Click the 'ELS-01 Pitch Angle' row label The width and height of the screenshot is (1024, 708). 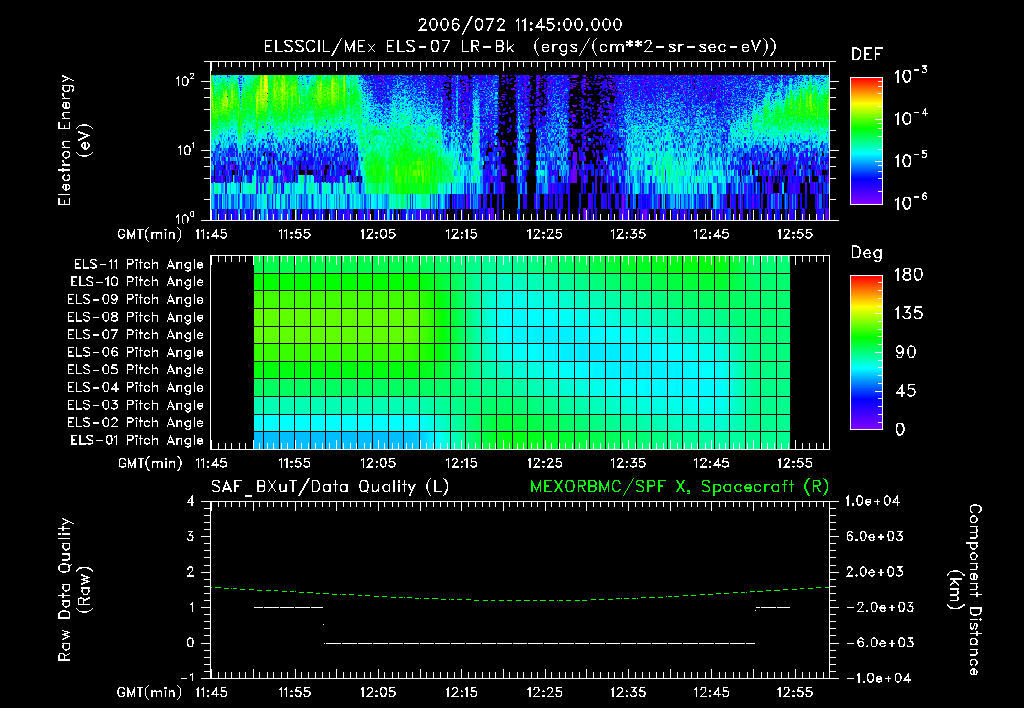(x=137, y=440)
